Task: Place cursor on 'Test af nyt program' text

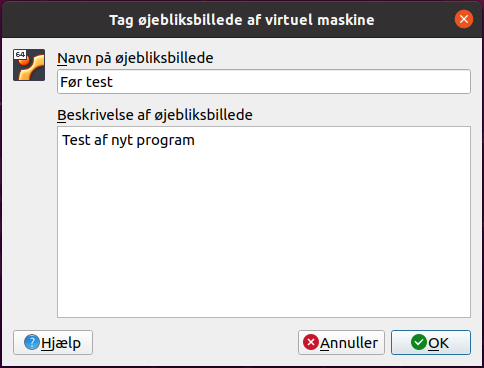Action: coord(128,140)
